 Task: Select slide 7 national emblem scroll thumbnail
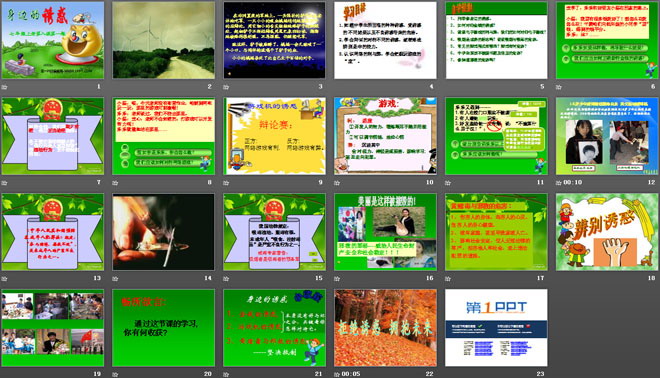click(x=53, y=136)
